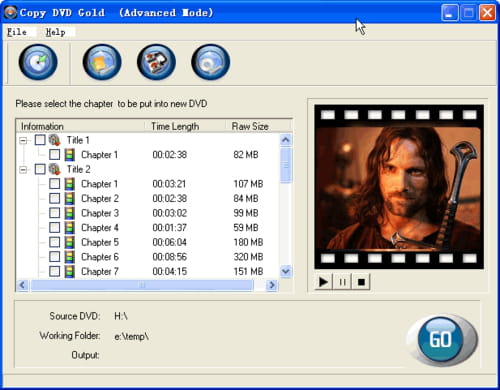Stop the preview video
Image resolution: width=500 pixels, height=390 pixels.
tap(361, 282)
